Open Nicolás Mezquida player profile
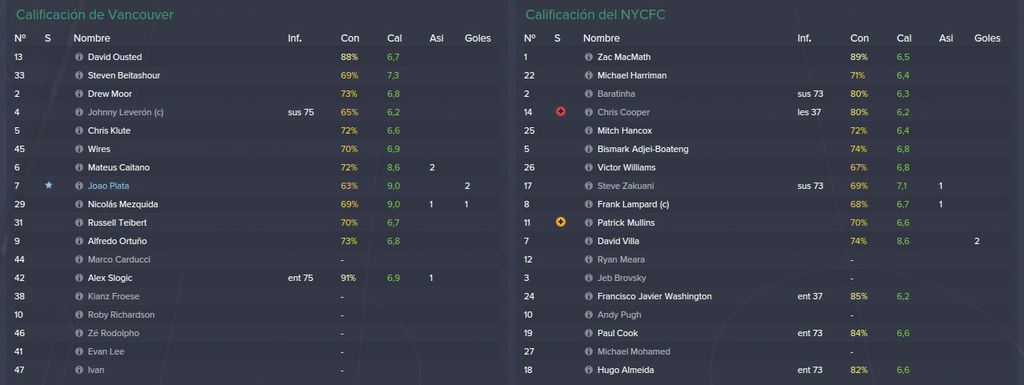Image resolution: width=1024 pixels, height=385 pixels. click(123, 204)
